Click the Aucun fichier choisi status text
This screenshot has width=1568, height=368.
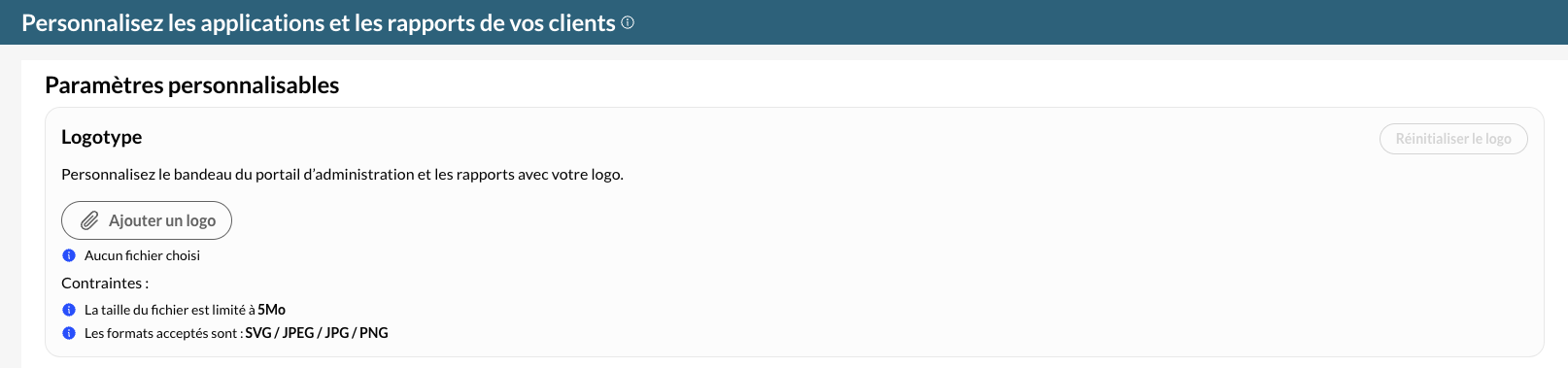coord(142,255)
